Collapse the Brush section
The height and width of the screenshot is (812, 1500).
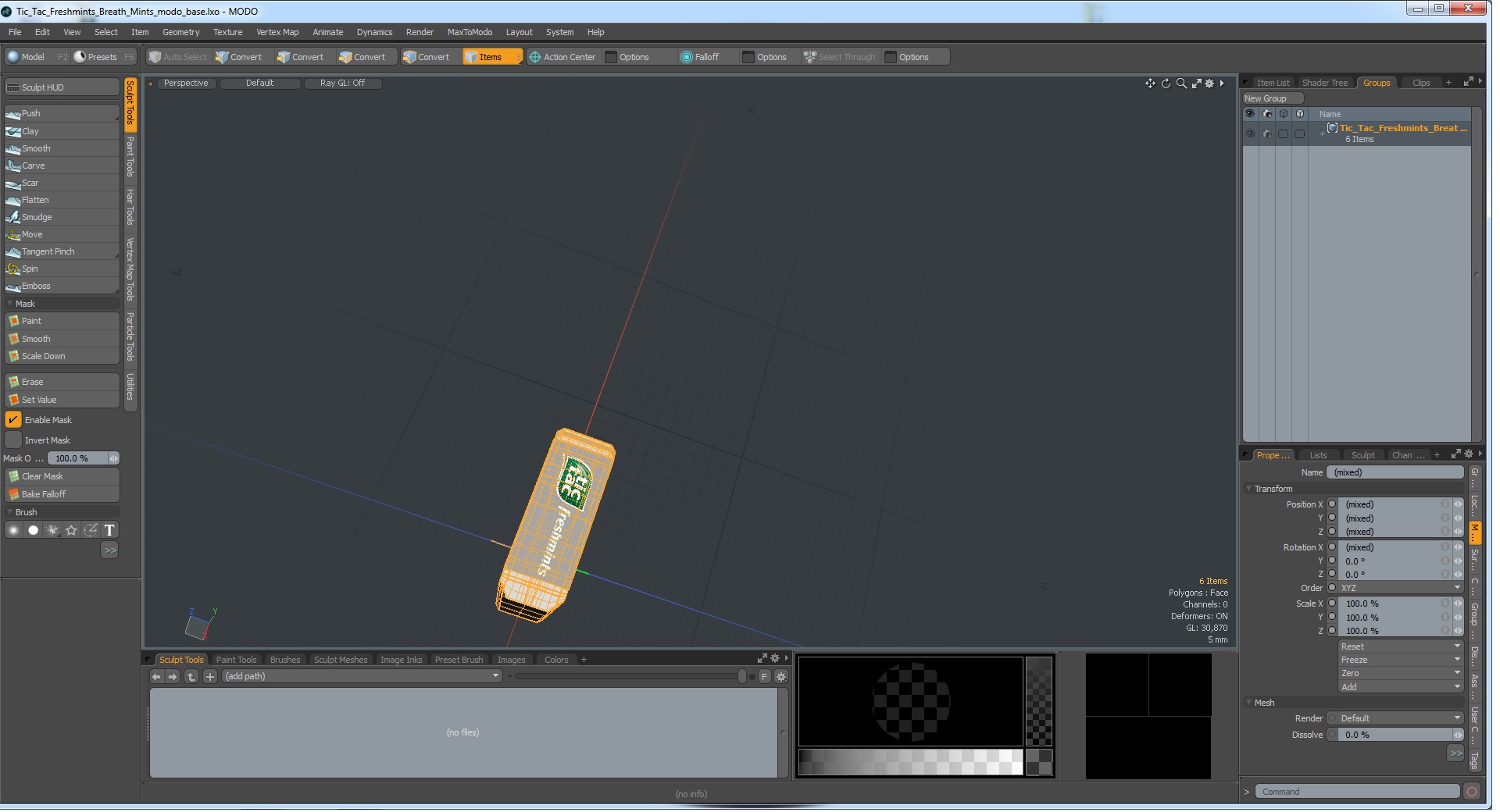point(10,513)
